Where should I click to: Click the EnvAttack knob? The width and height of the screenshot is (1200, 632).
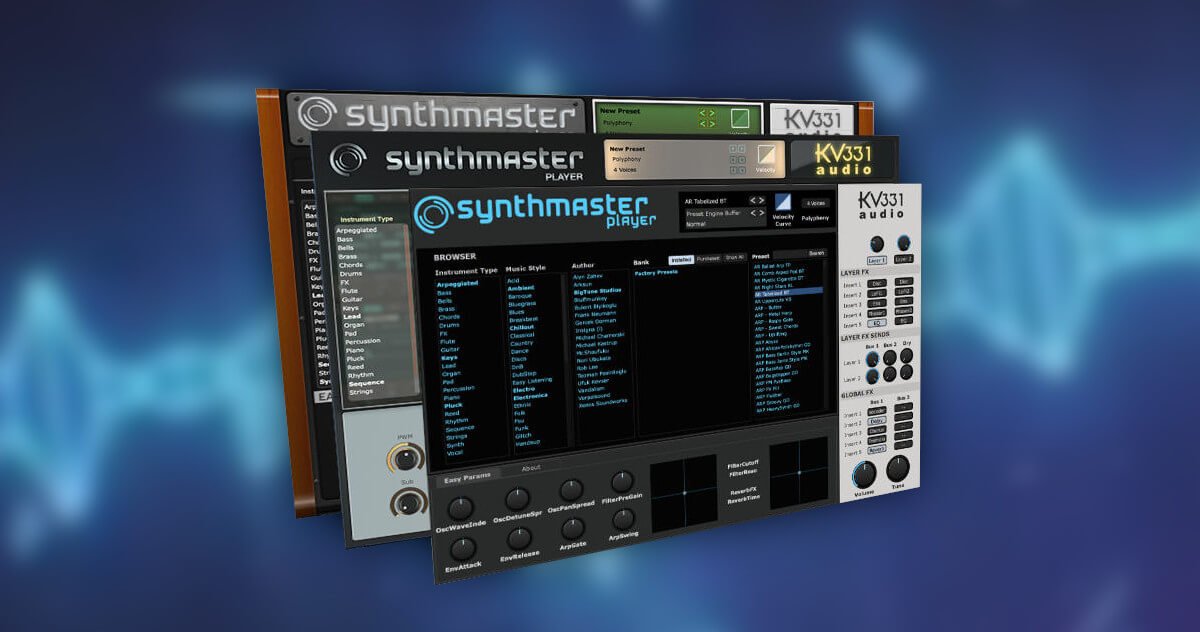click(x=462, y=549)
